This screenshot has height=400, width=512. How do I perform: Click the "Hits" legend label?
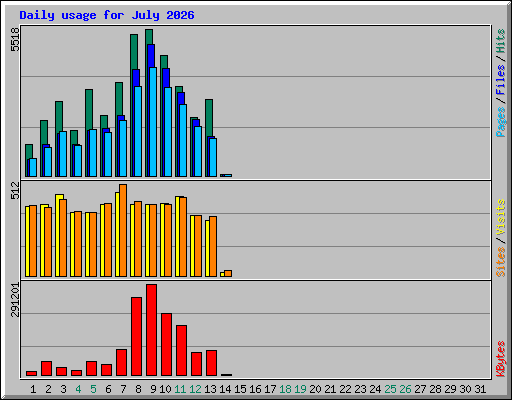[x=501, y=41]
